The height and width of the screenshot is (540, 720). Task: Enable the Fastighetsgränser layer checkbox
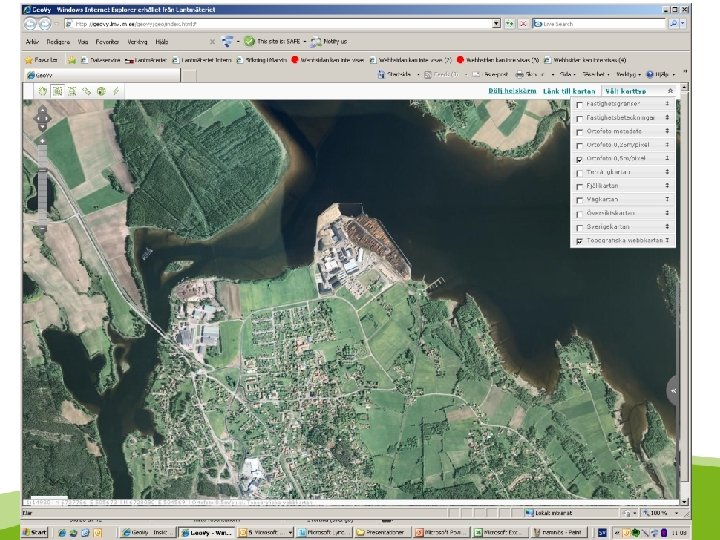(578, 104)
